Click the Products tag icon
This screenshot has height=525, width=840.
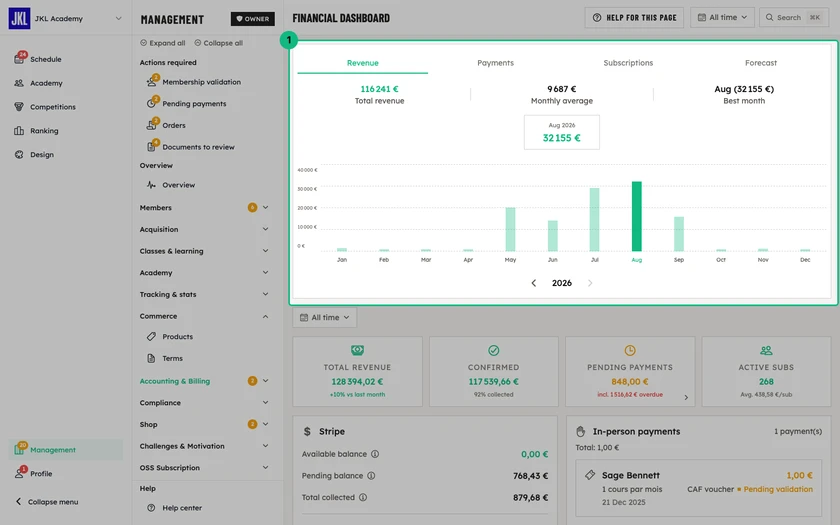[152, 336]
